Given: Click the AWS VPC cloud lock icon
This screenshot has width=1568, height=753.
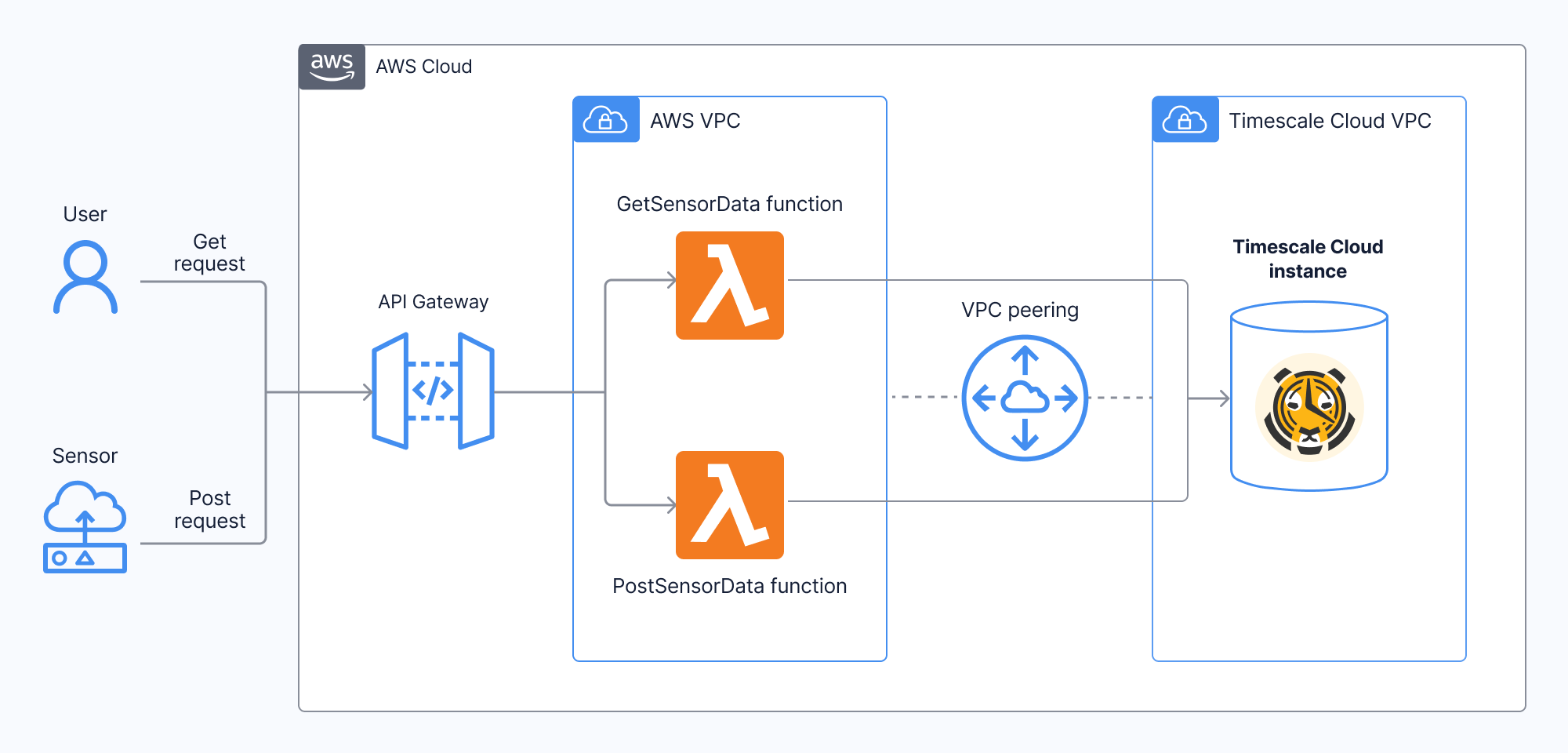Looking at the screenshot, I should click(x=605, y=120).
